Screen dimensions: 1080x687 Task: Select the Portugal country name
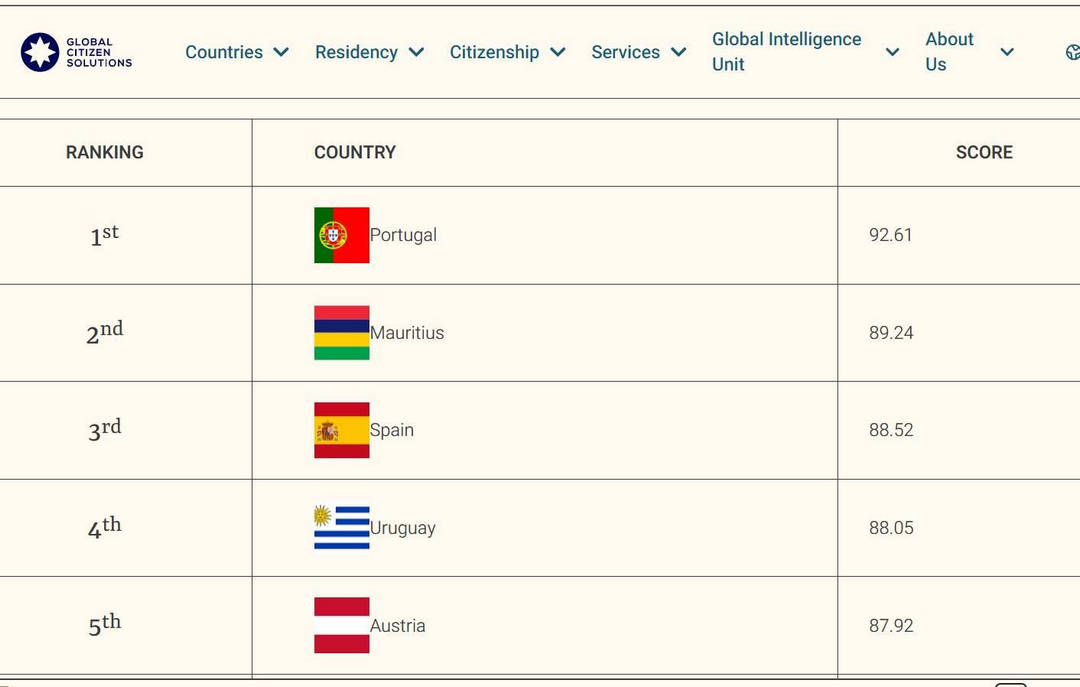(x=403, y=235)
